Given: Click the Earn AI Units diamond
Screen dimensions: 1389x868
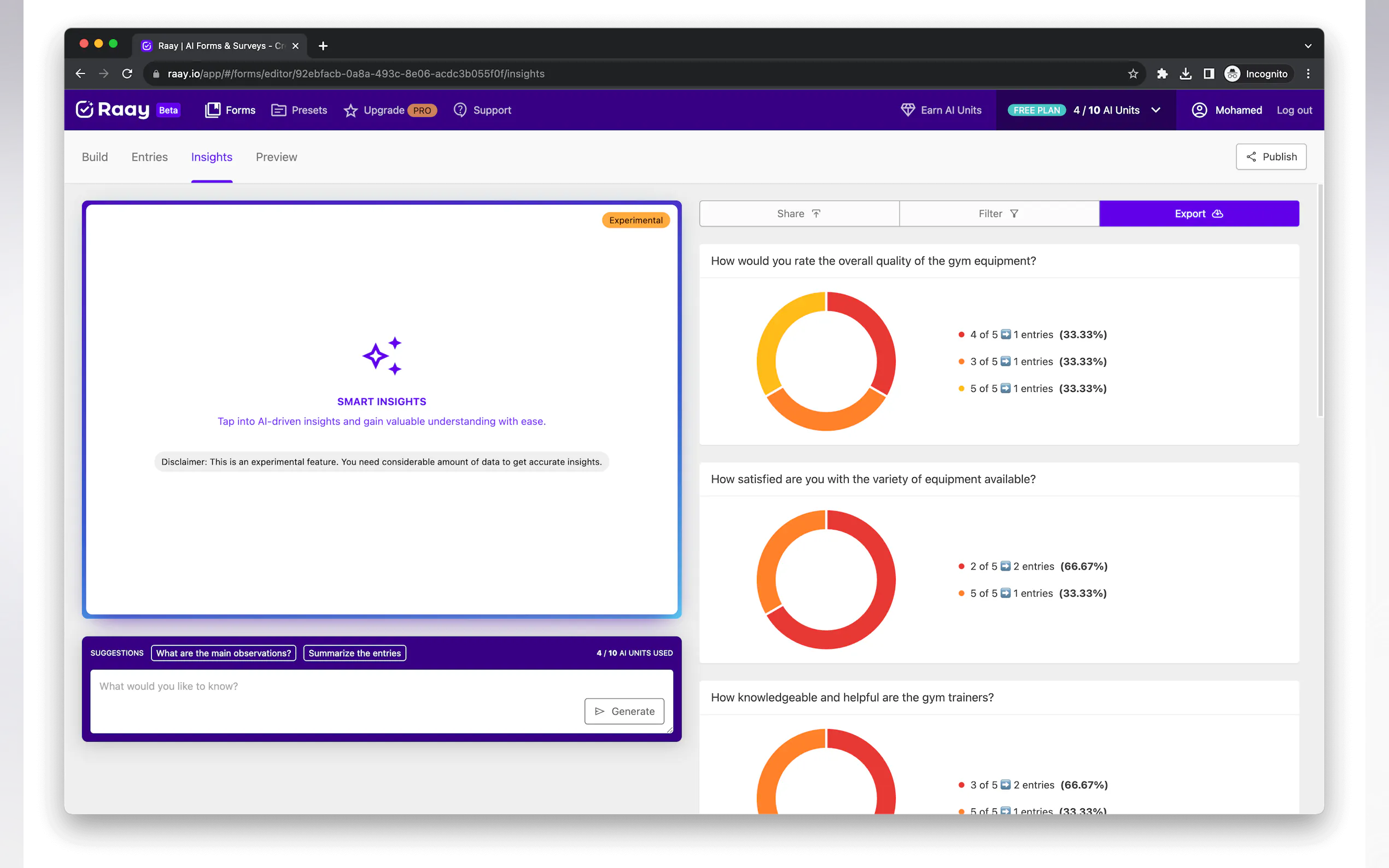Looking at the screenshot, I should click(907, 110).
